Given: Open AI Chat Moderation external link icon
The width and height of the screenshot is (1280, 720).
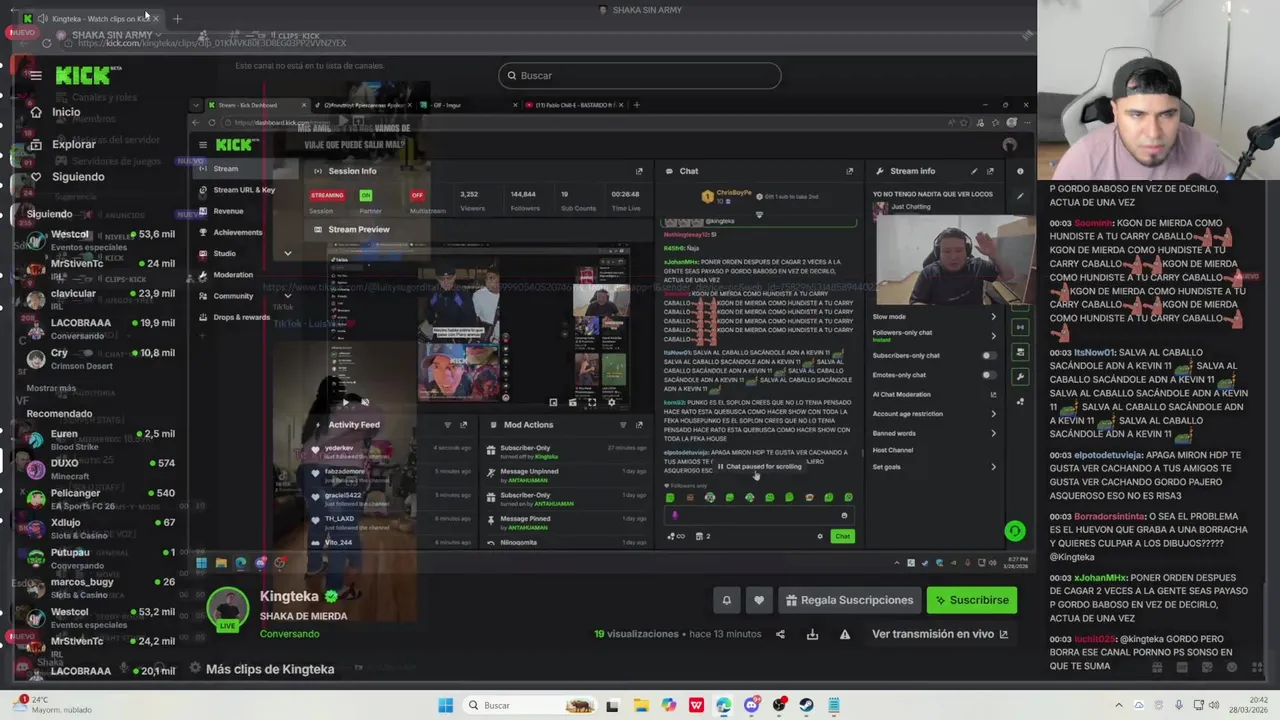Looking at the screenshot, I should coord(993,394).
